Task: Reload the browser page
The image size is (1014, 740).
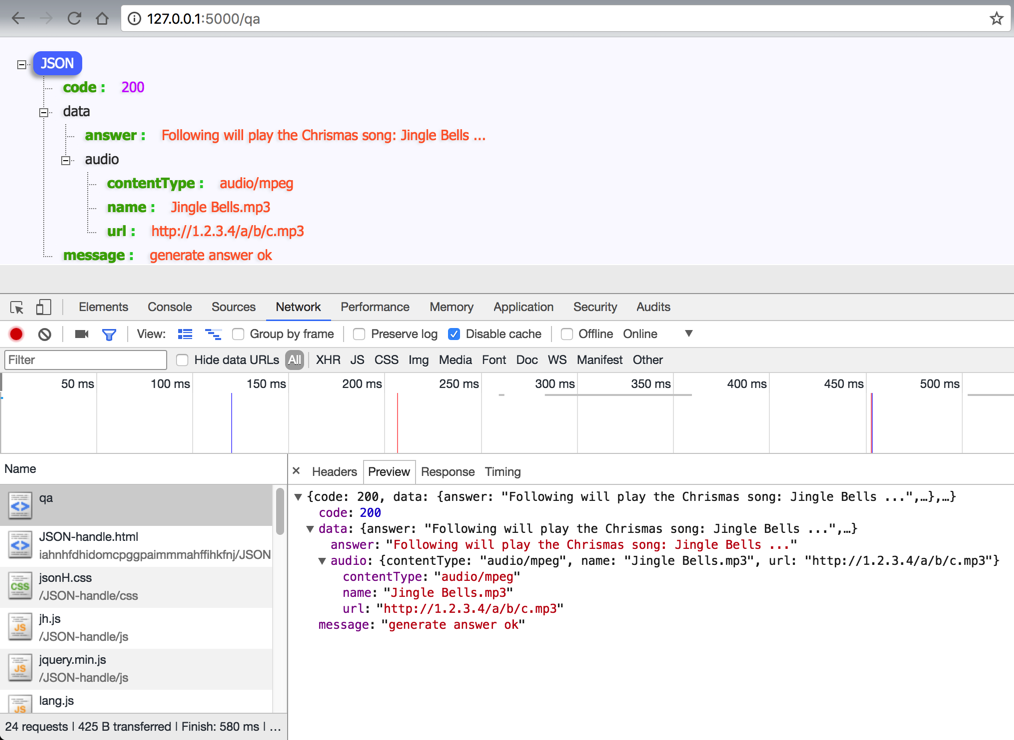Action: tap(74, 18)
